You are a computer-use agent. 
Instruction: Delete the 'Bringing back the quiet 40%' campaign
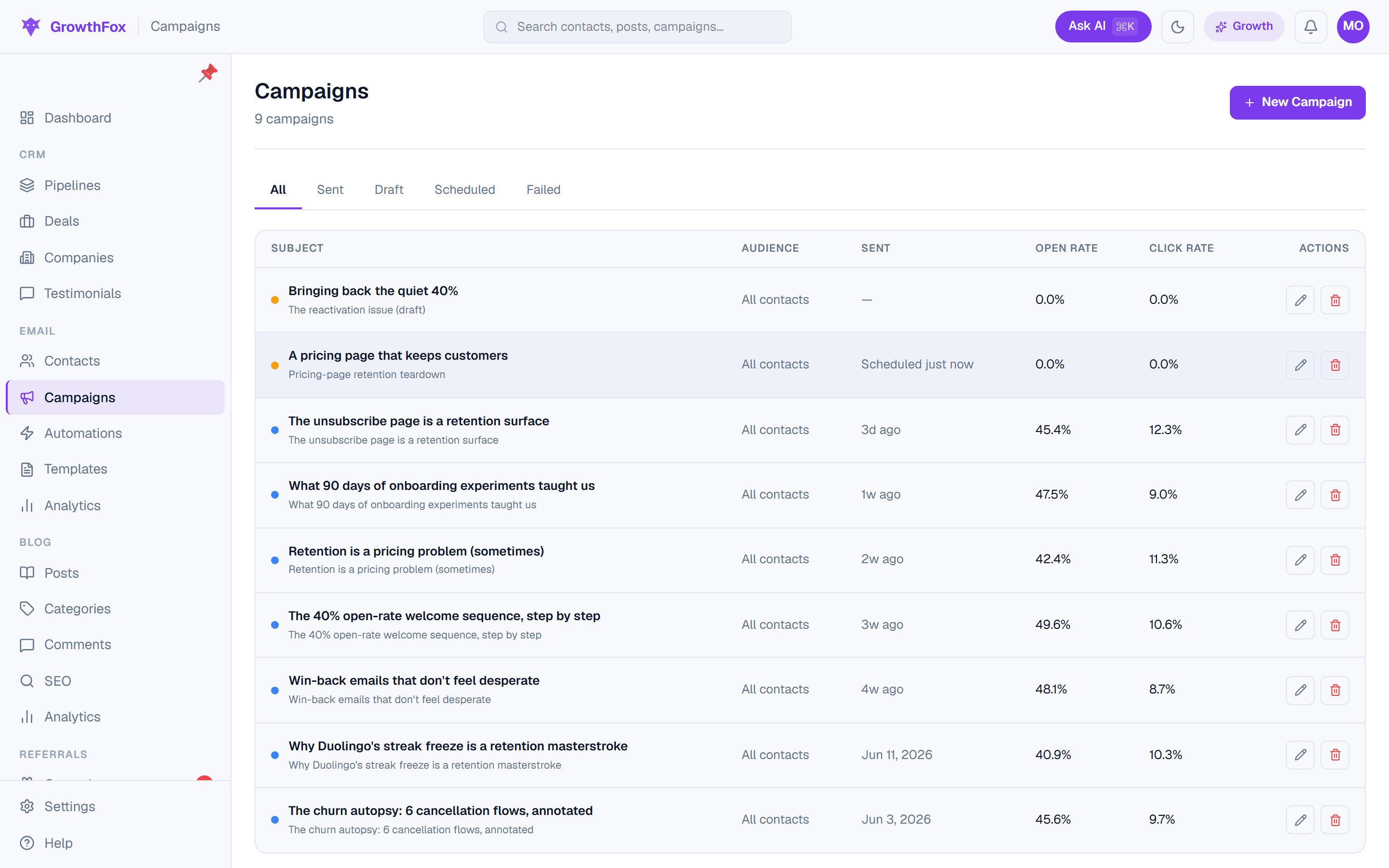1335,299
